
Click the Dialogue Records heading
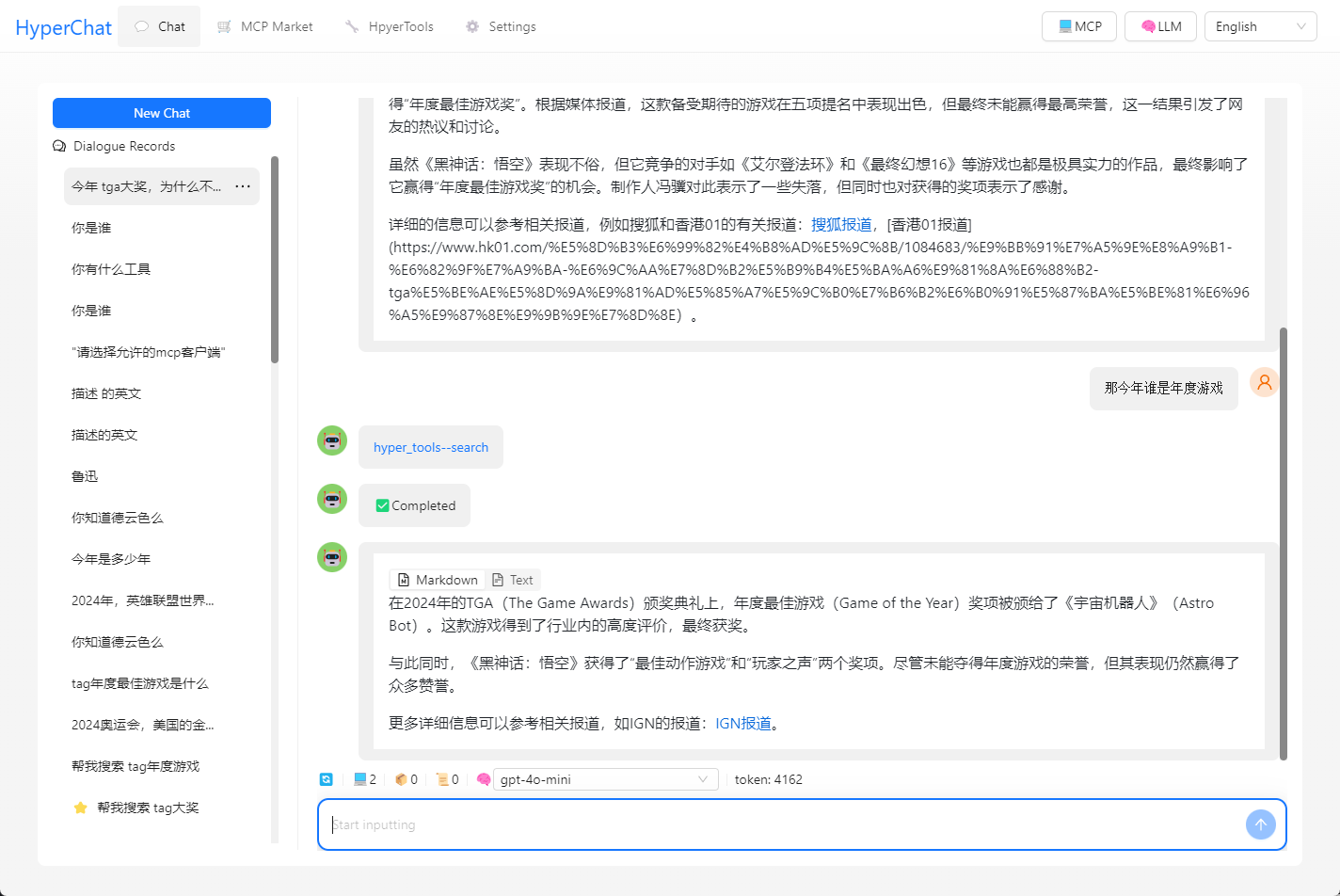coord(124,146)
